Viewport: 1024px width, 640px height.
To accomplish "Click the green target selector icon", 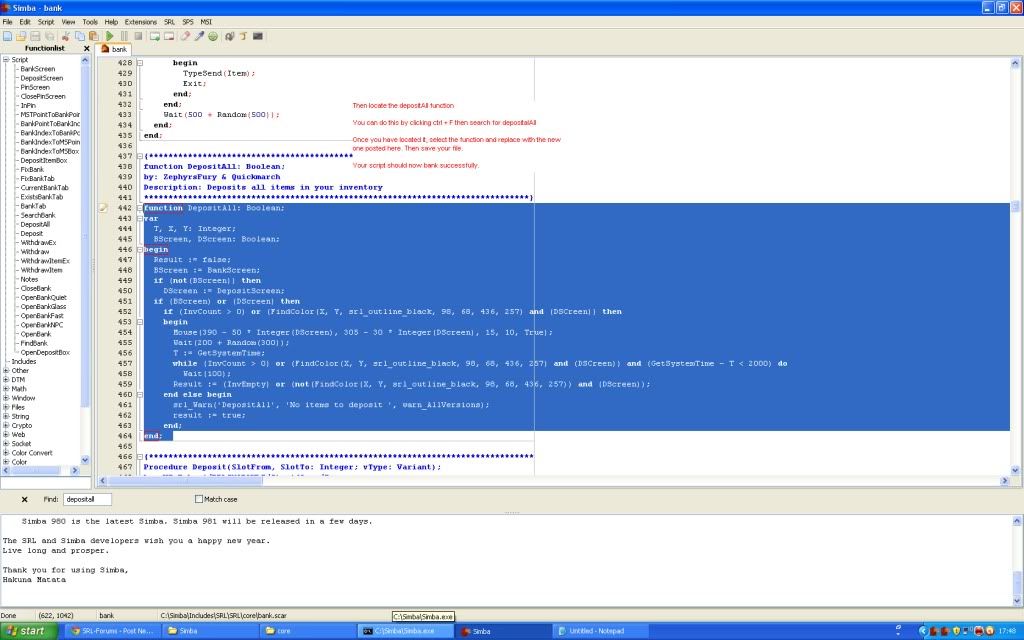I will pyautogui.click(x=213, y=36).
